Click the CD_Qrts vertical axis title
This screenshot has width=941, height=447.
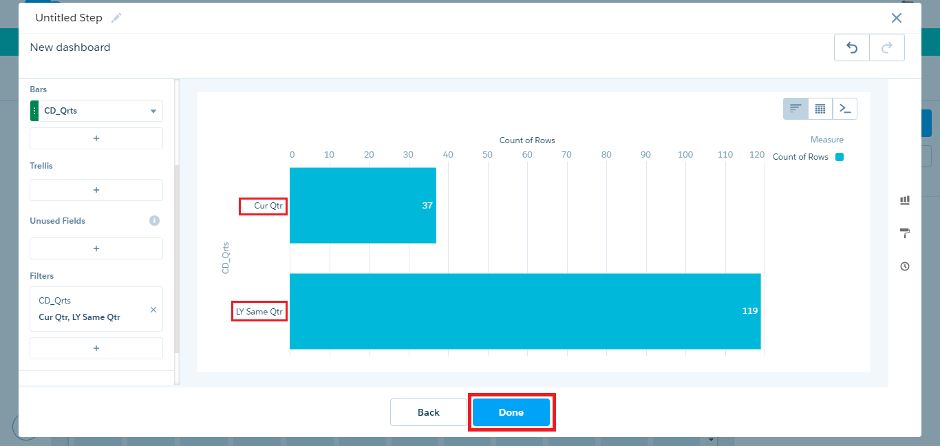pyautogui.click(x=226, y=258)
